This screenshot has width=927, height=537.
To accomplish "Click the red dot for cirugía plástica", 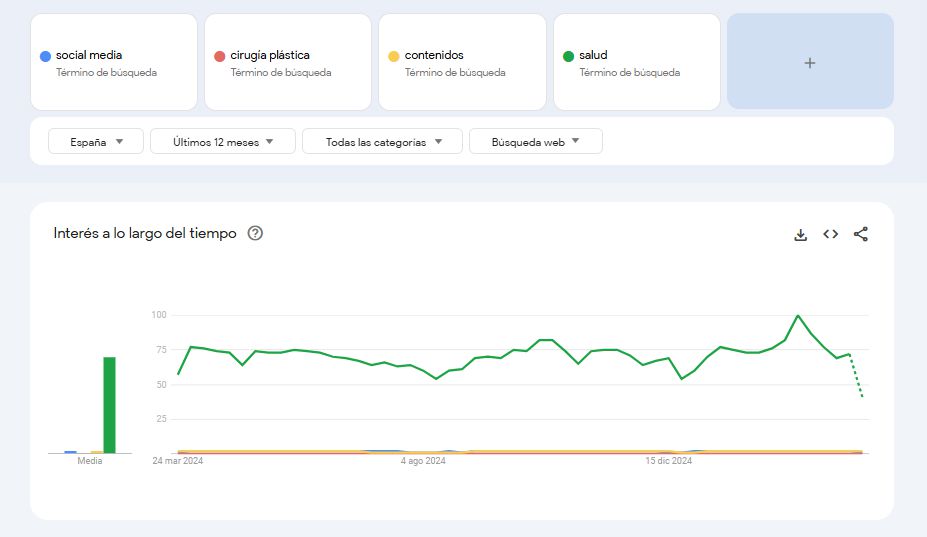I will coord(219,56).
